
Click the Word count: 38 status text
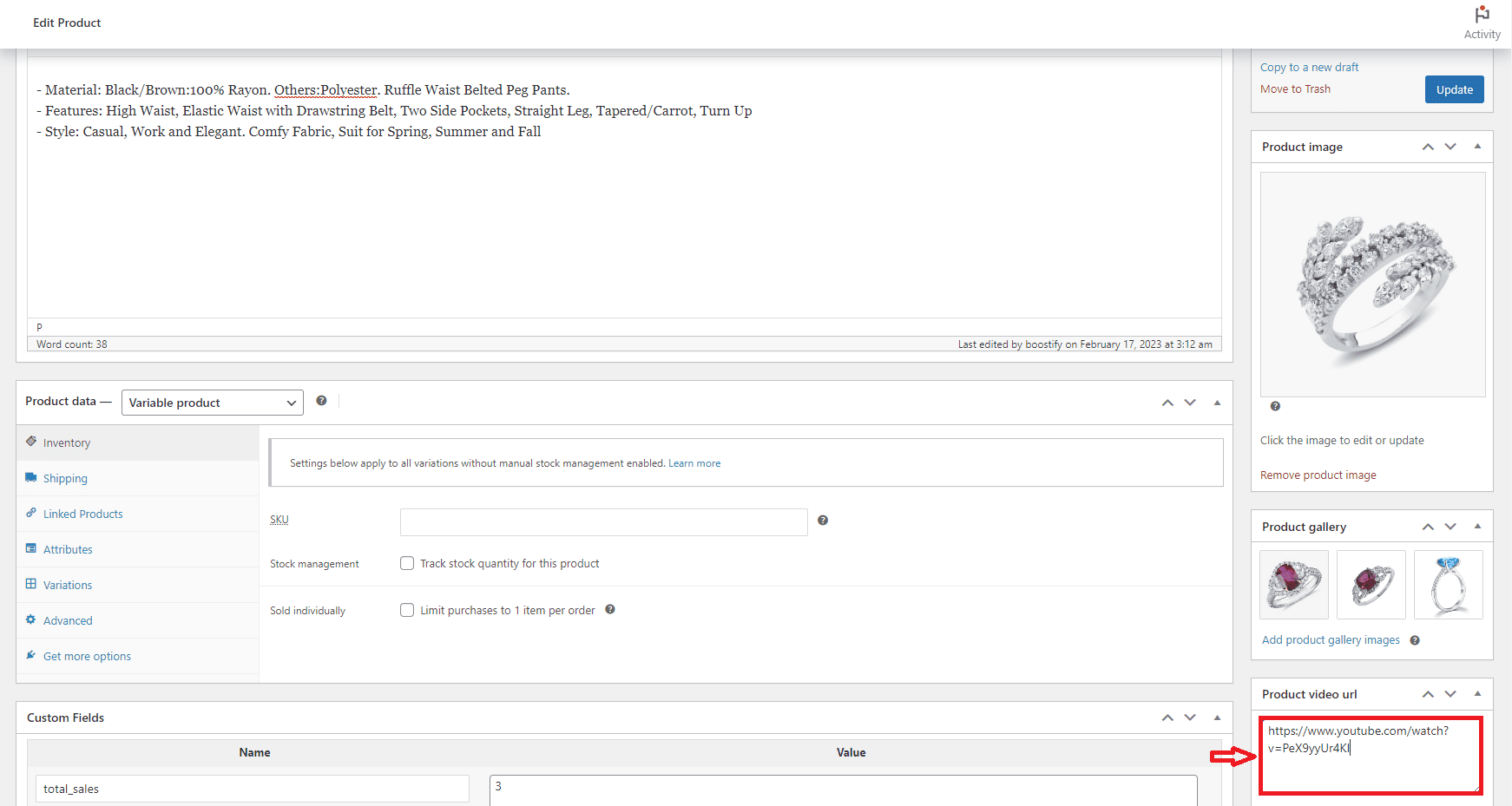tap(72, 344)
